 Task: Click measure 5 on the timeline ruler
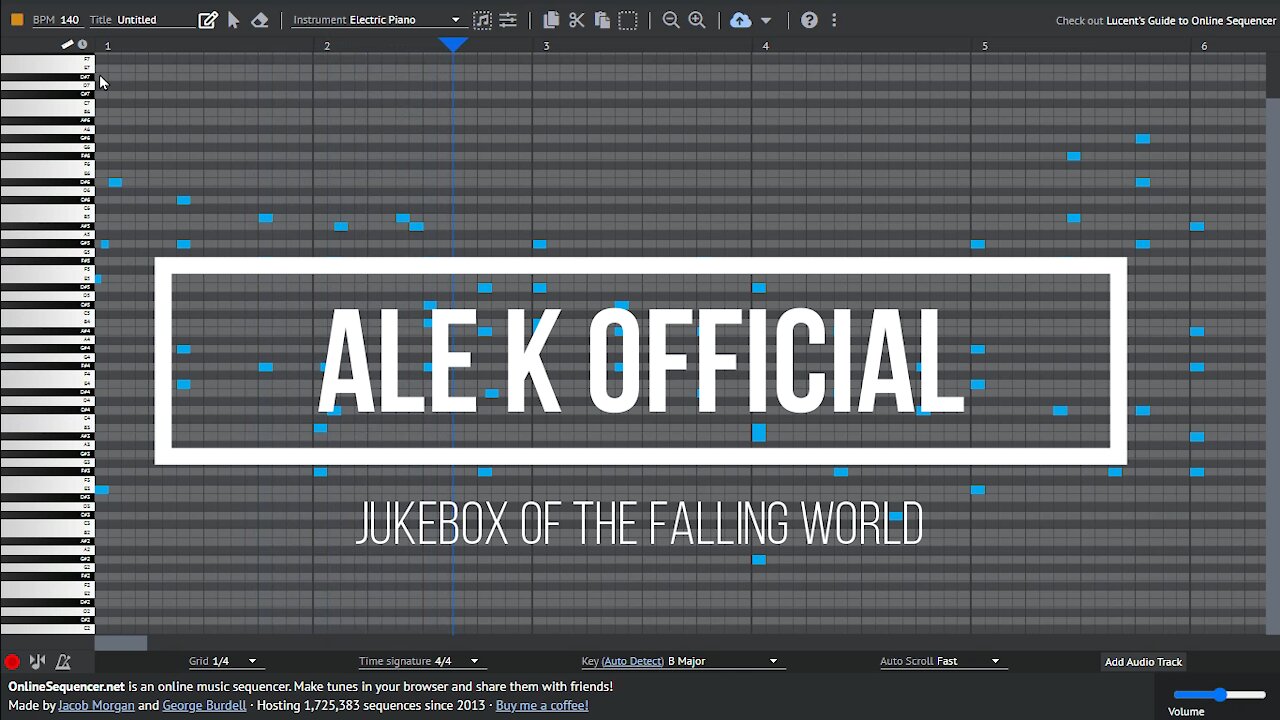(x=985, y=46)
